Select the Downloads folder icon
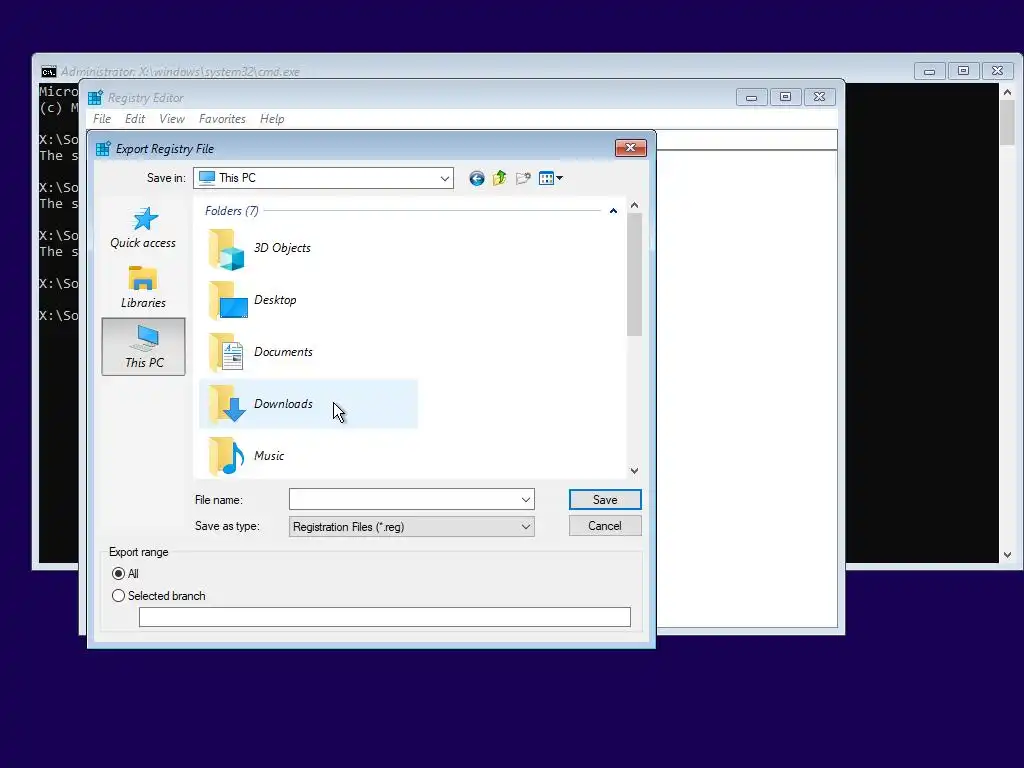 [x=227, y=404]
